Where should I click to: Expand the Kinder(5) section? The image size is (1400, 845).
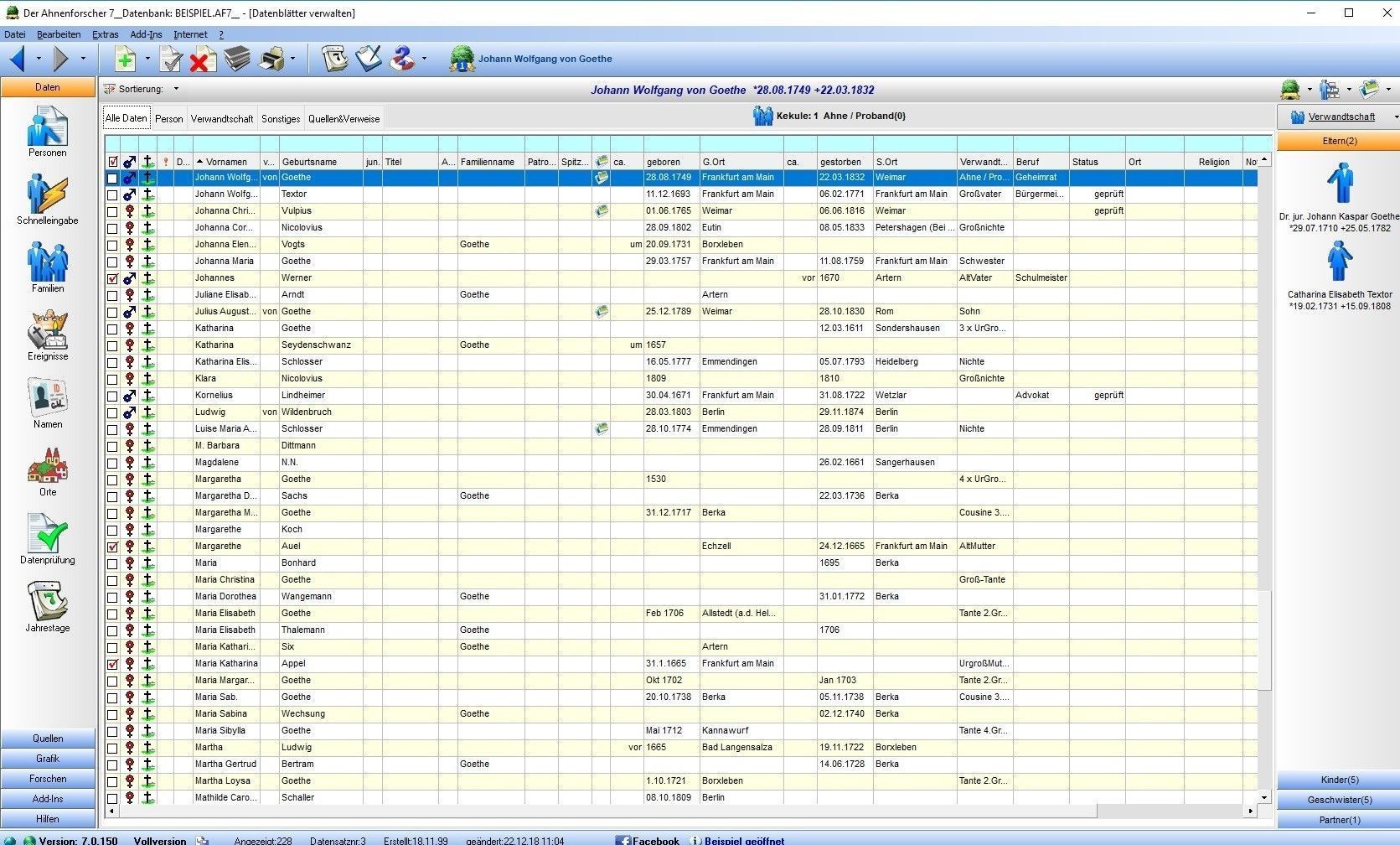tap(1339, 780)
